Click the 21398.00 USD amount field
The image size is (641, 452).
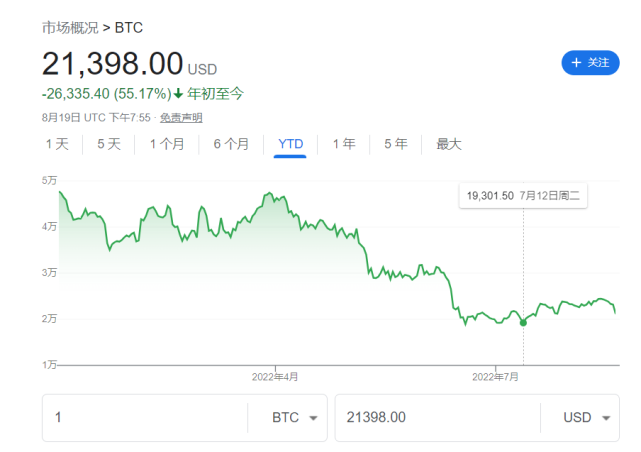click(x=437, y=417)
